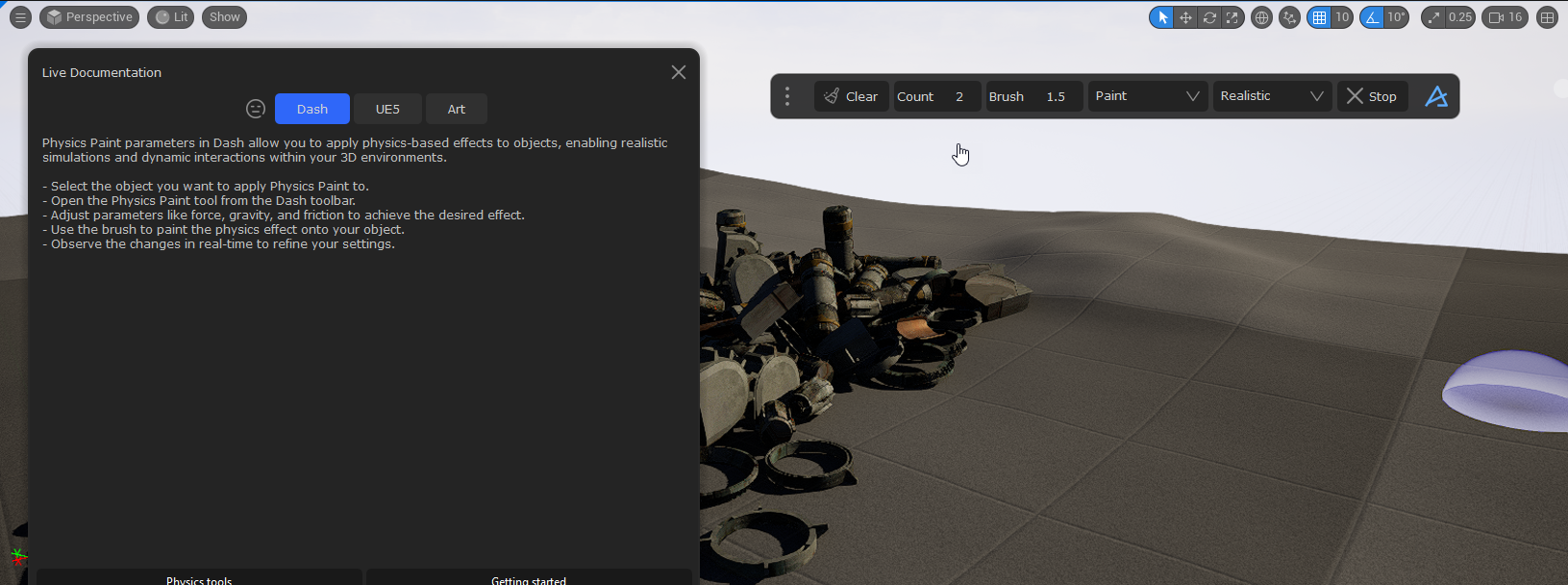
Task: Click 'Select the object you want' line
Action: point(206,187)
